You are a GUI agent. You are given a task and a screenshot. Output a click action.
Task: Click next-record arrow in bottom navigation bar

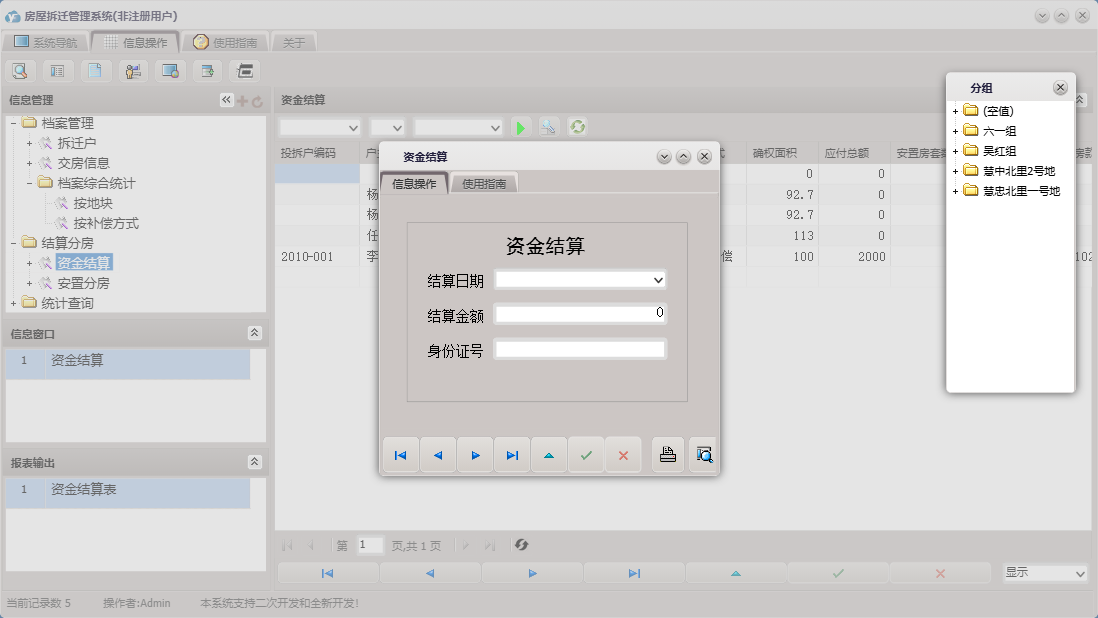[532, 573]
